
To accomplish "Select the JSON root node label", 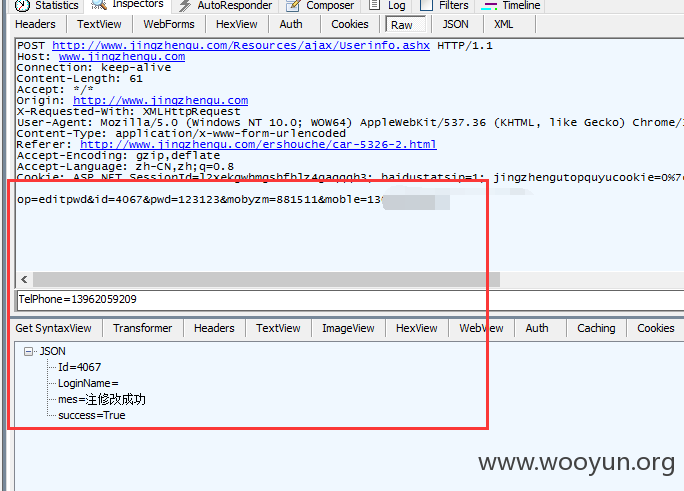I will [52, 351].
